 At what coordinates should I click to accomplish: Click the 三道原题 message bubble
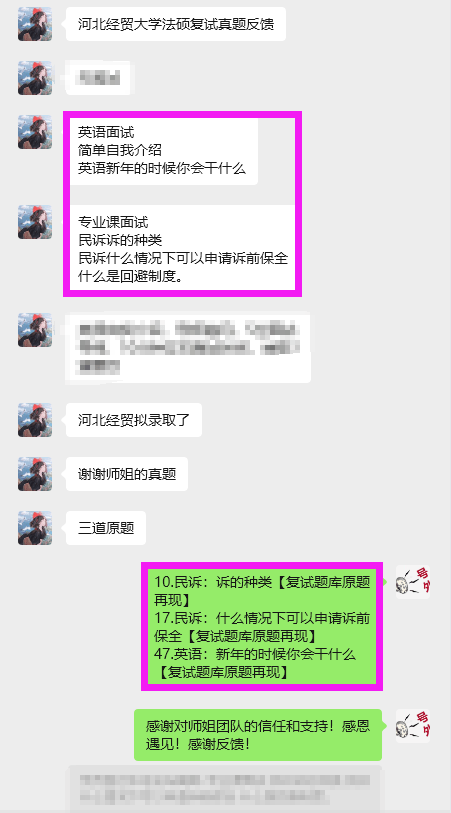(106, 528)
